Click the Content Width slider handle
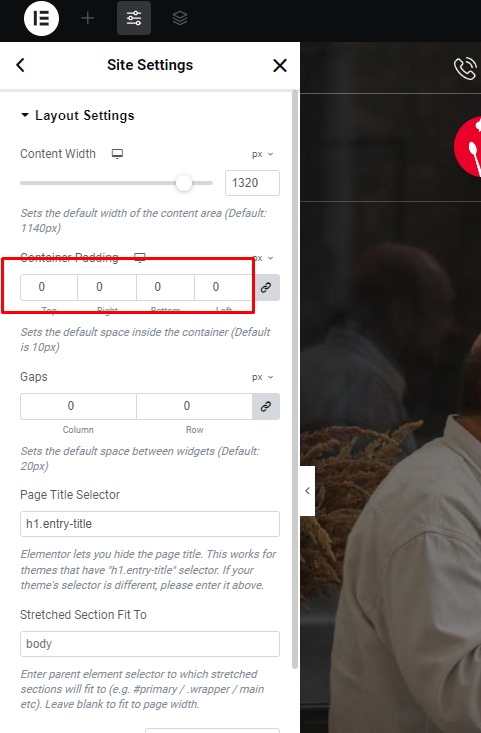The width and height of the screenshot is (481, 733). click(184, 183)
